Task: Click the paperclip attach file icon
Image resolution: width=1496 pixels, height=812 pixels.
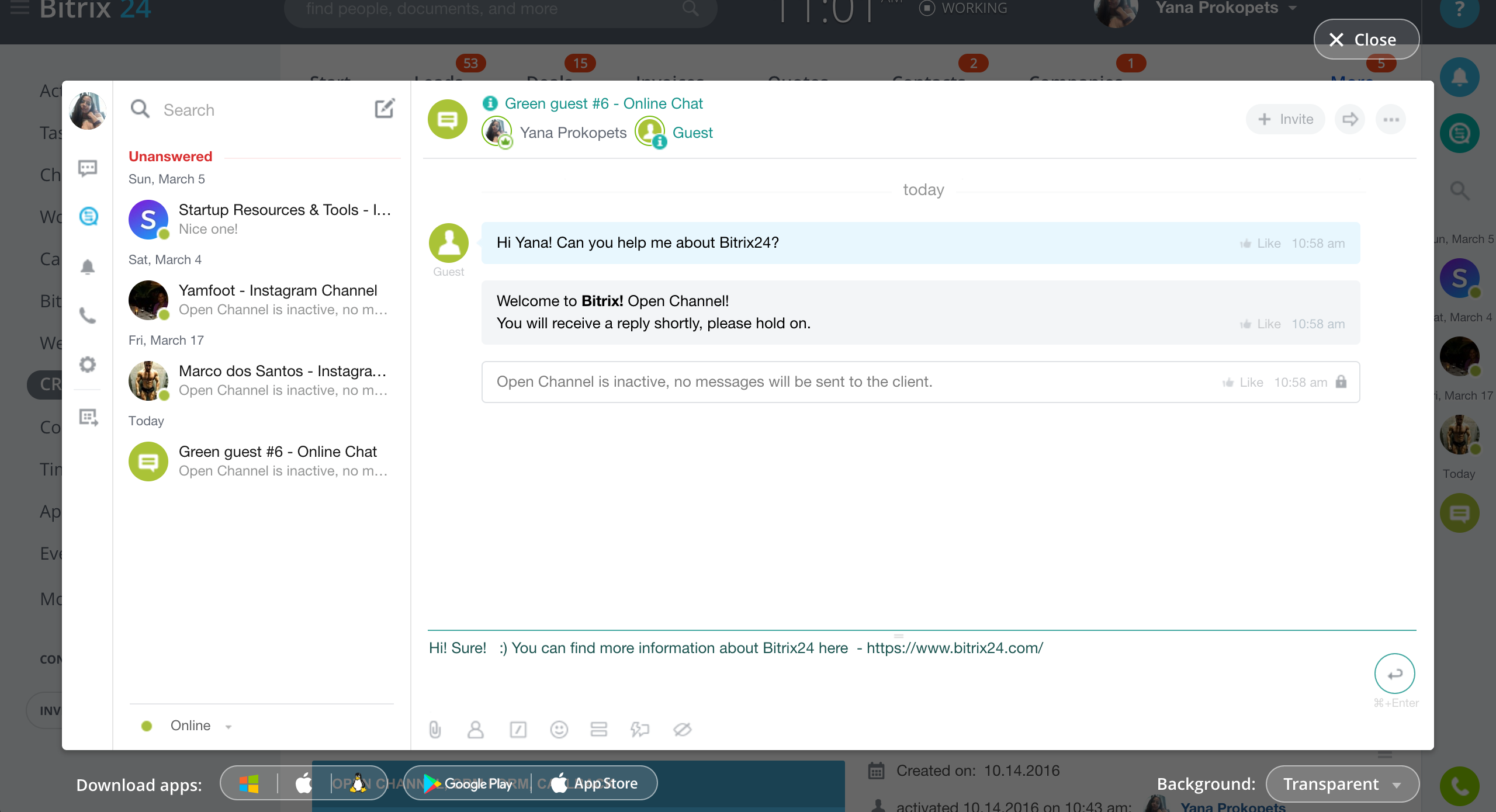Action: [435, 729]
